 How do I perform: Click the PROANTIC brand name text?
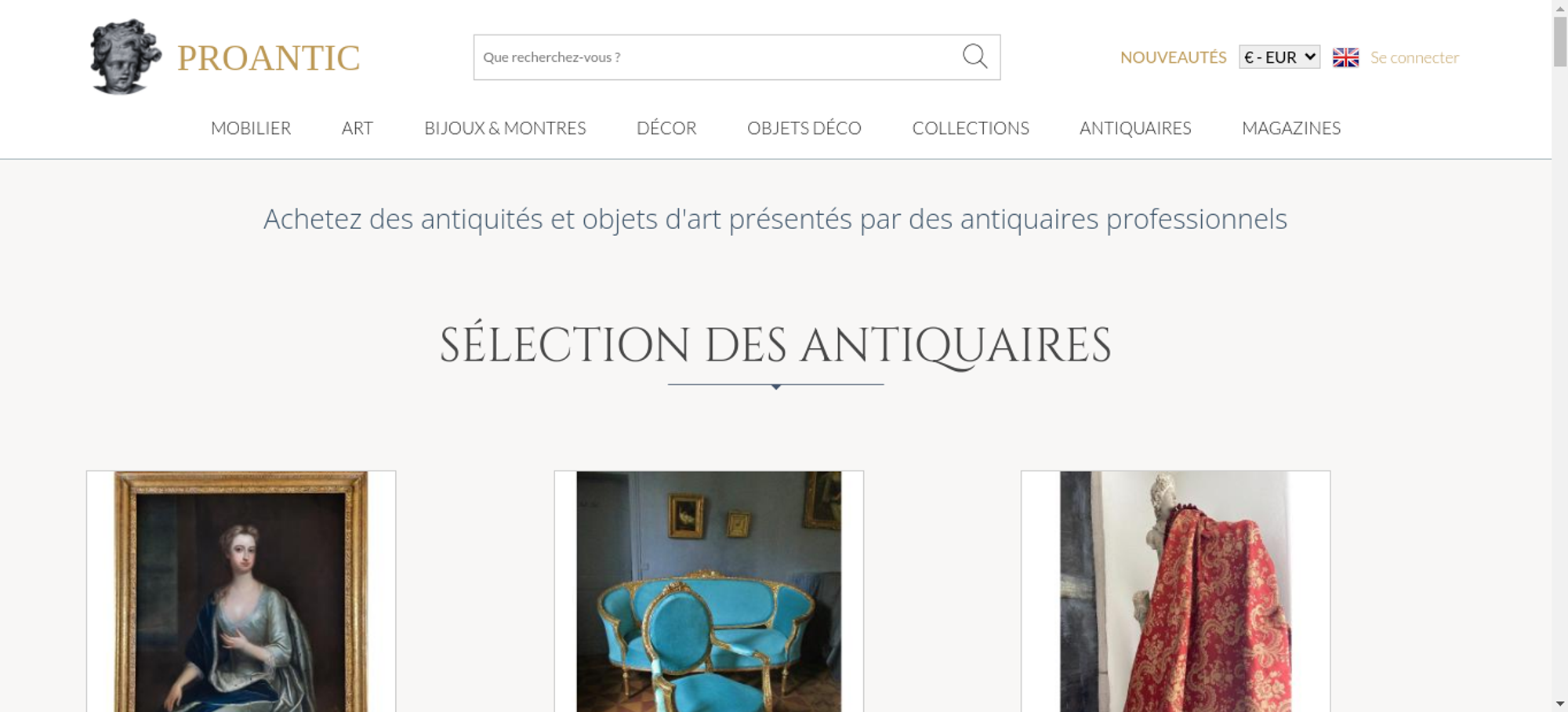[x=269, y=58]
